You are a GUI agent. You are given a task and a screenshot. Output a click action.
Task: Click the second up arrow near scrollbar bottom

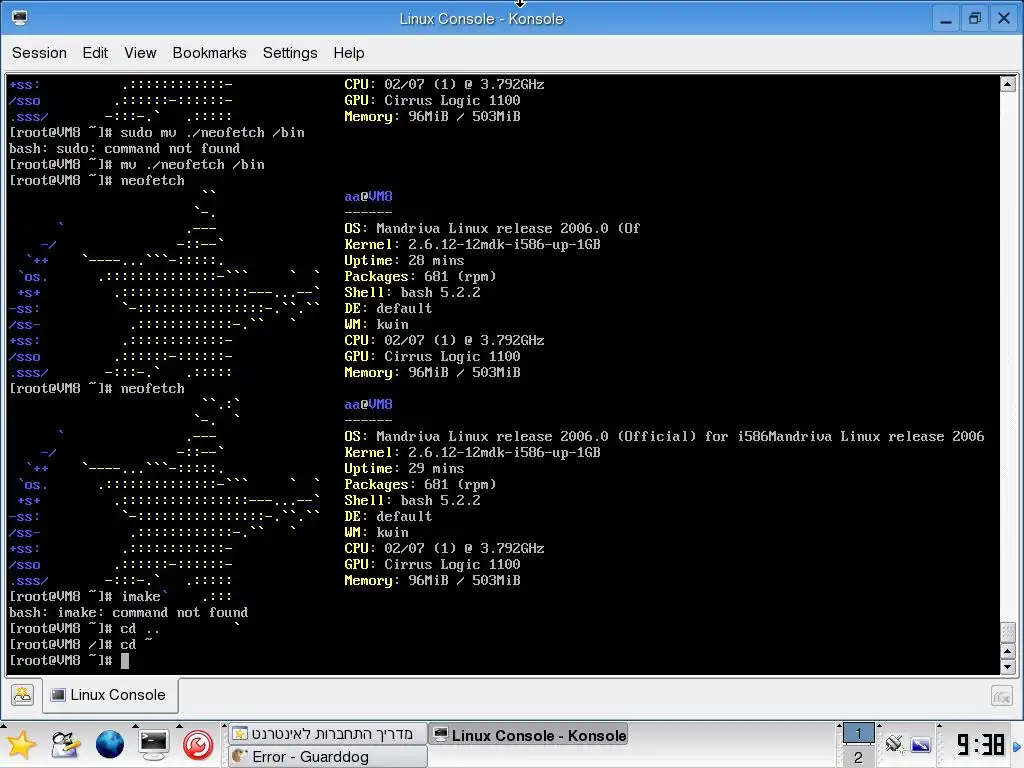click(x=1008, y=651)
